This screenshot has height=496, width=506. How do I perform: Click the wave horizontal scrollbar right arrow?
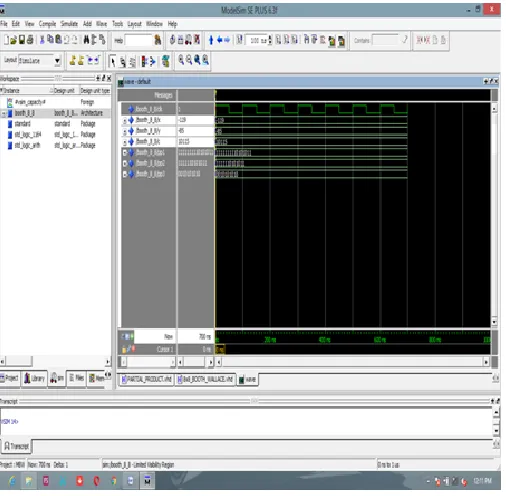[x=486, y=362]
